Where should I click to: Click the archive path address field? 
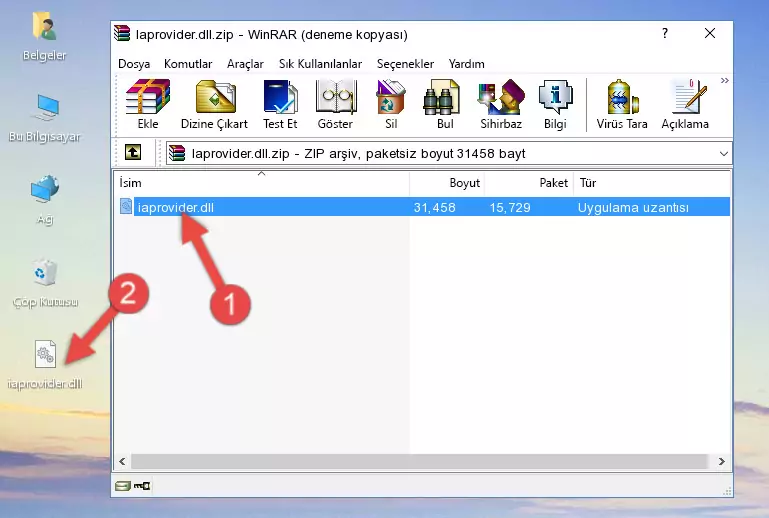[449, 154]
